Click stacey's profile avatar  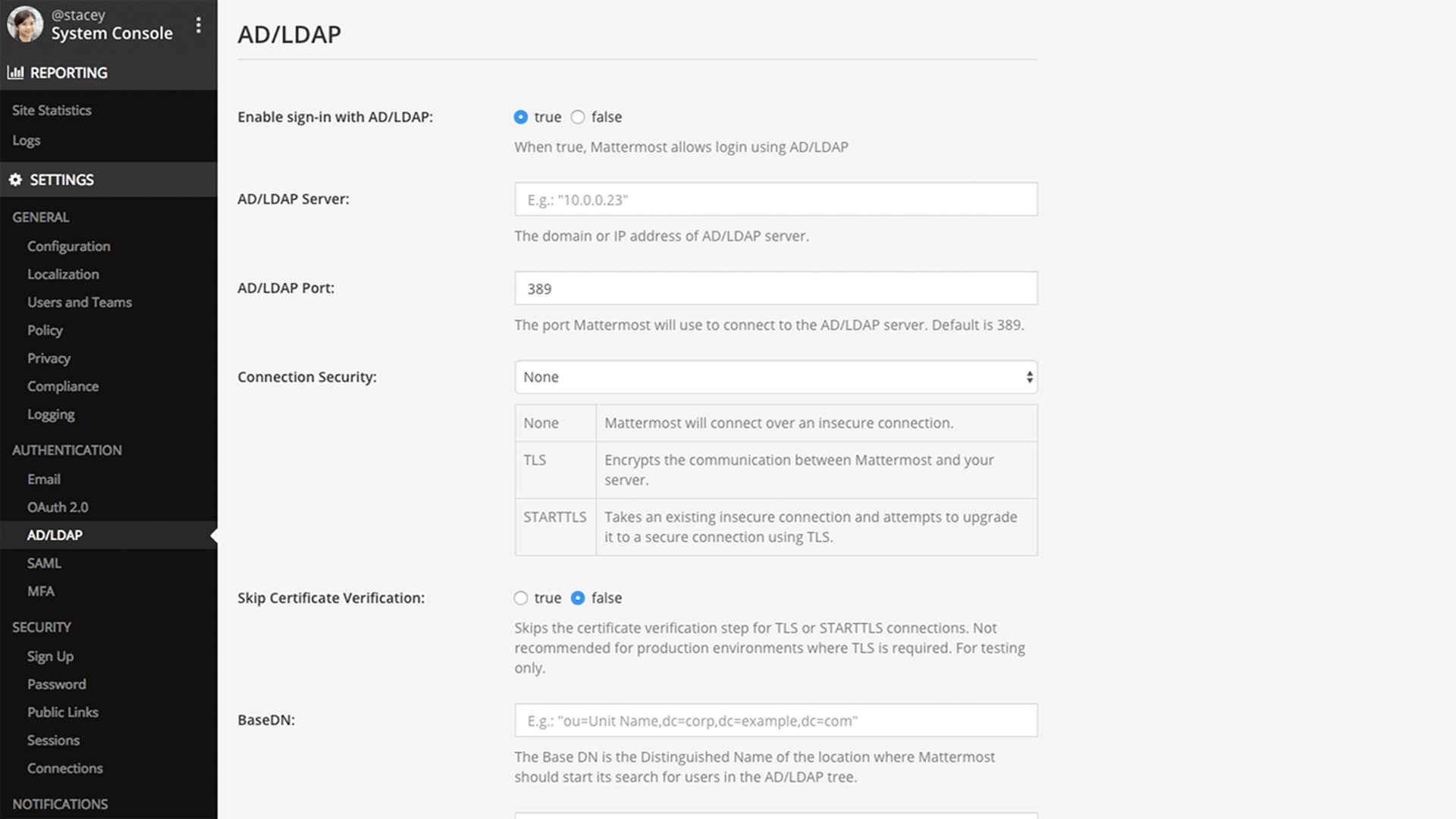point(25,24)
